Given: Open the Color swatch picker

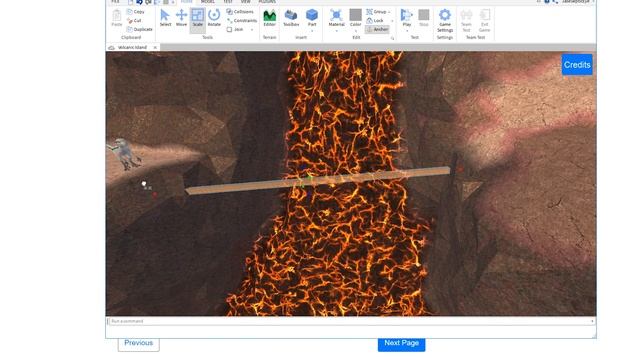Looking at the screenshot, I should tap(356, 15).
